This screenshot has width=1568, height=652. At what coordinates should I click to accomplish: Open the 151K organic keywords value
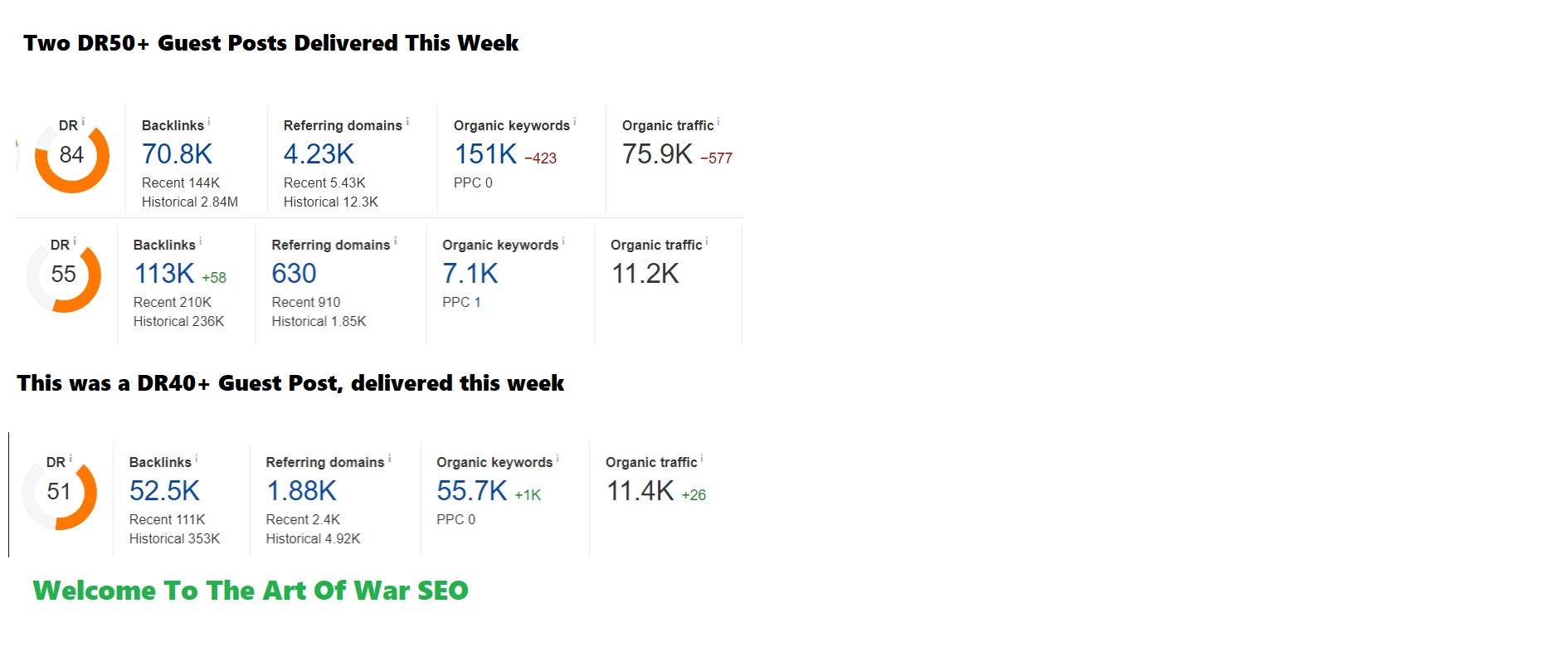tap(485, 154)
